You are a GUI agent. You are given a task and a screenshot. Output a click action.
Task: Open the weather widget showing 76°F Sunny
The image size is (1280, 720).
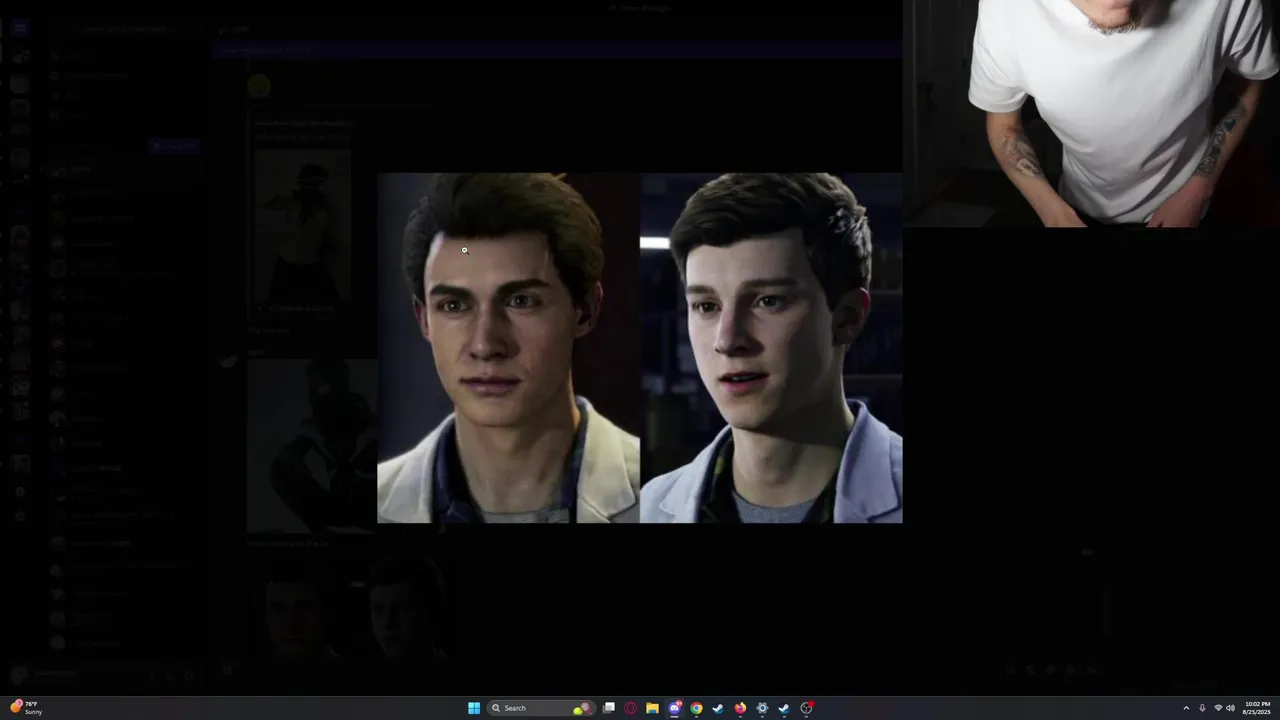(x=26, y=708)
